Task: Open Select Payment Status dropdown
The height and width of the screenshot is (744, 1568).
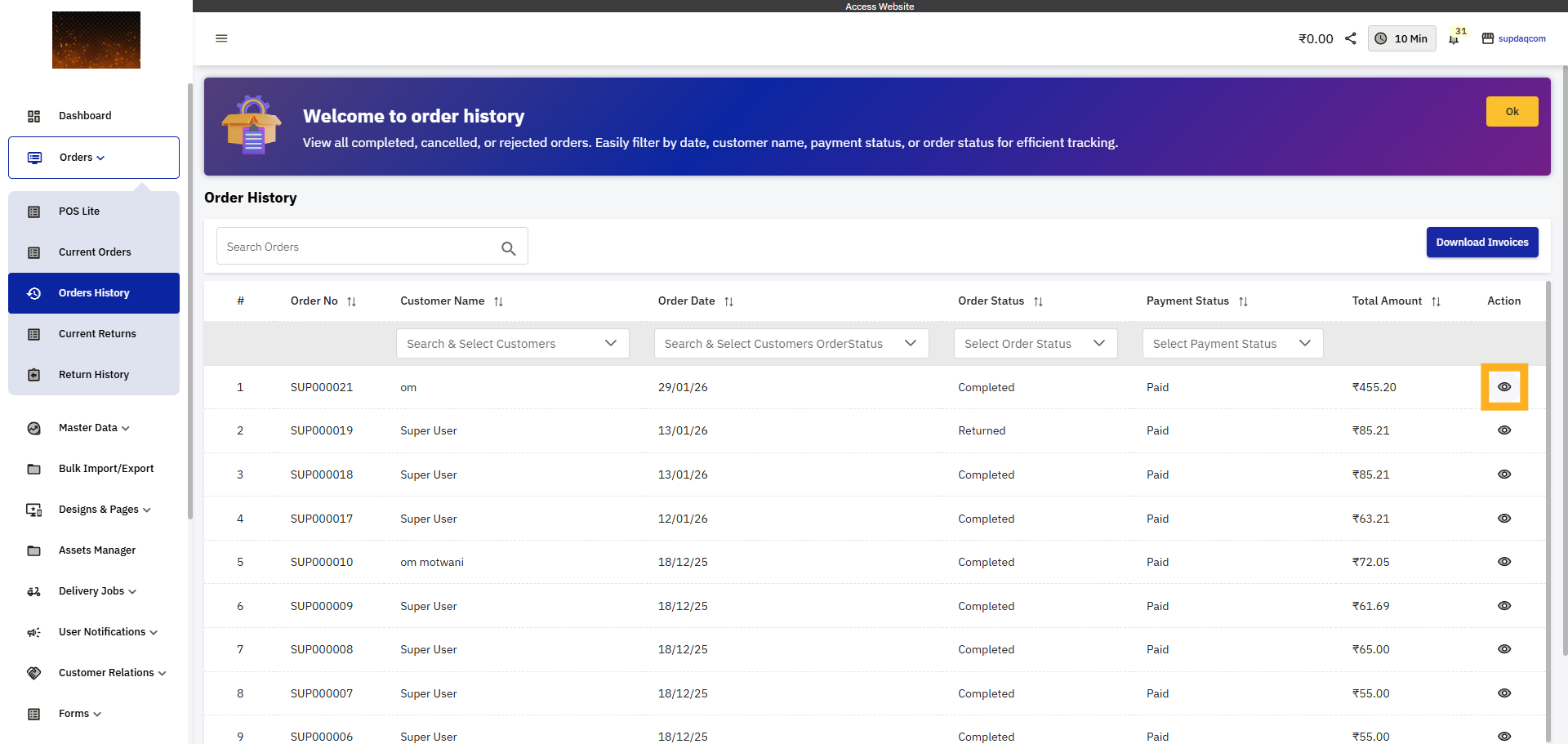Action: point(1232,344)
